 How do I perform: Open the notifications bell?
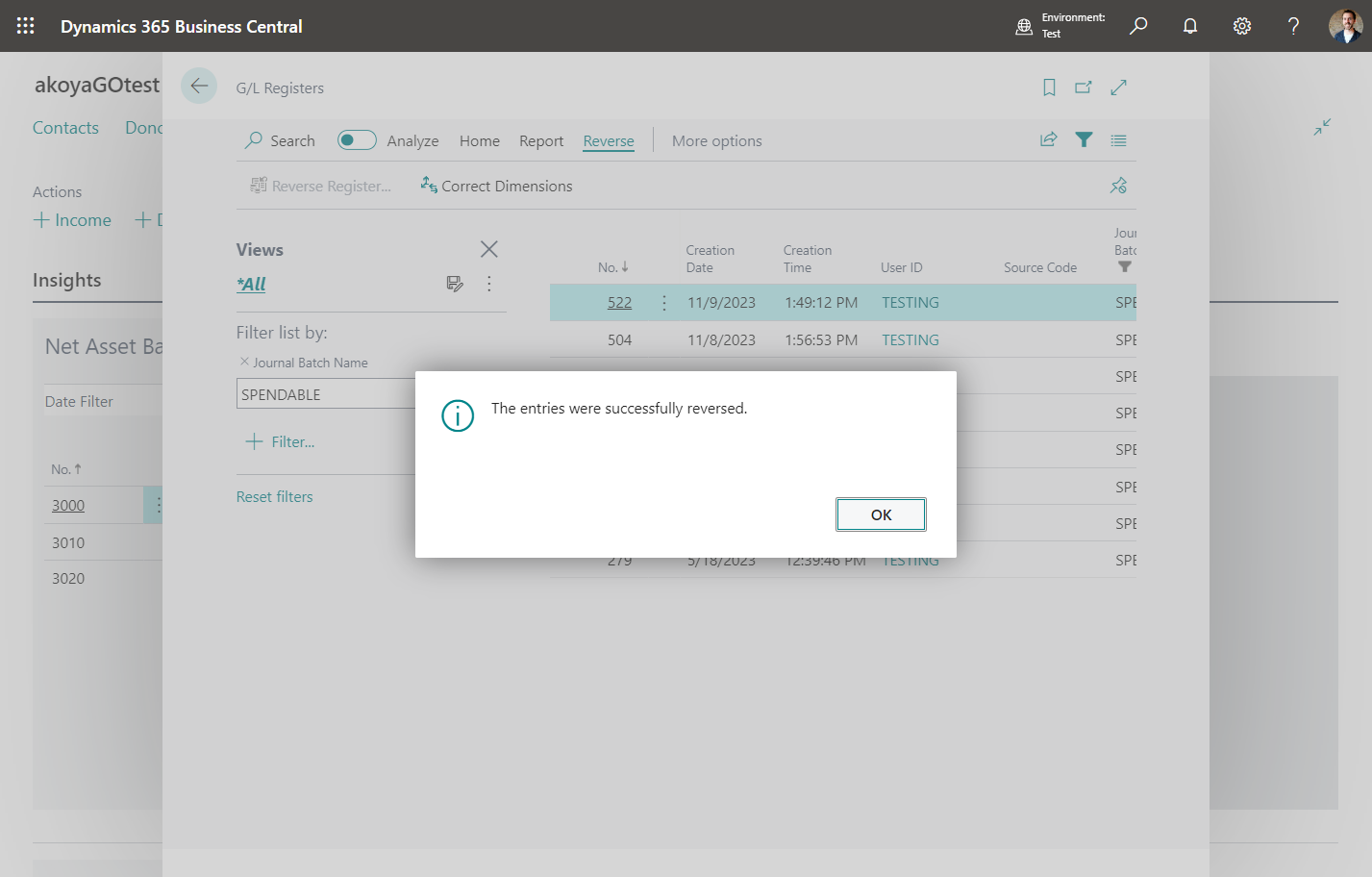click(x=1190, y=26)
